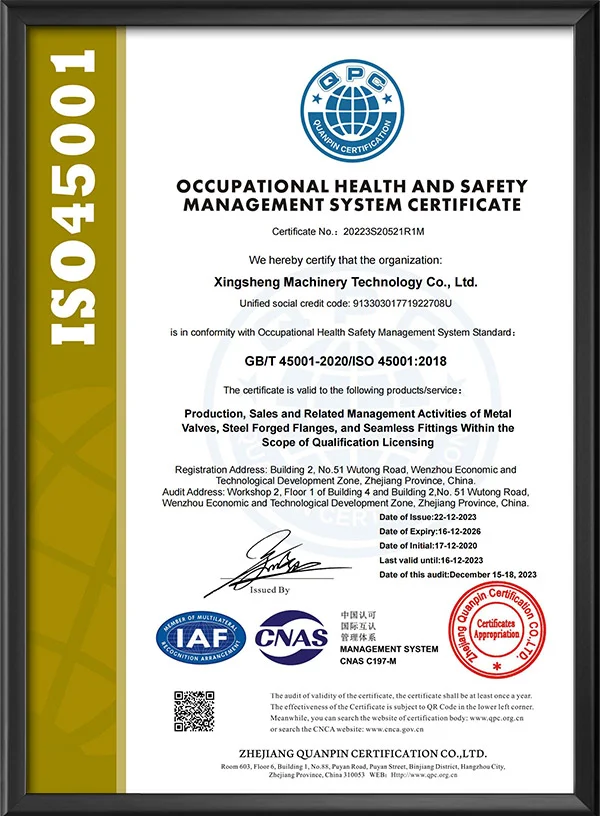Image resolution: width=600 pixels, height=816 pixels.
Task: Click the QR code in the lower left
Action: coord(195,710)
